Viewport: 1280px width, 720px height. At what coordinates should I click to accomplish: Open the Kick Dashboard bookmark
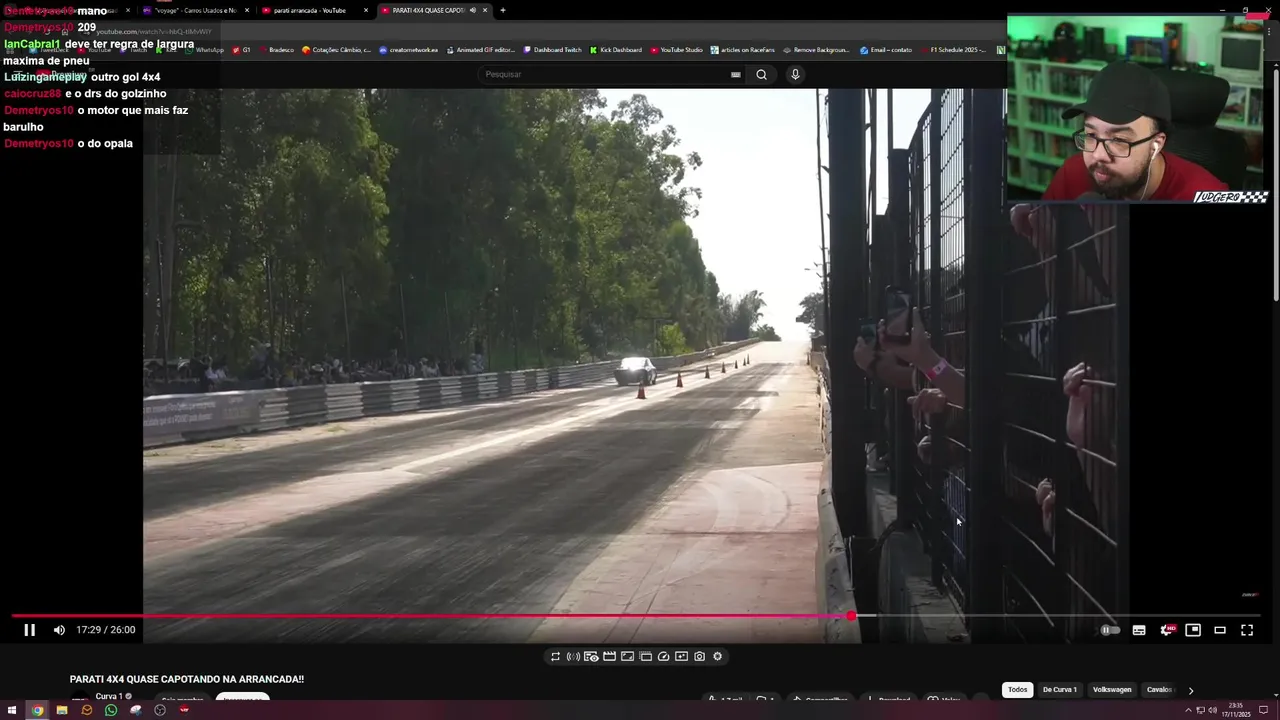tap(616, 50)
